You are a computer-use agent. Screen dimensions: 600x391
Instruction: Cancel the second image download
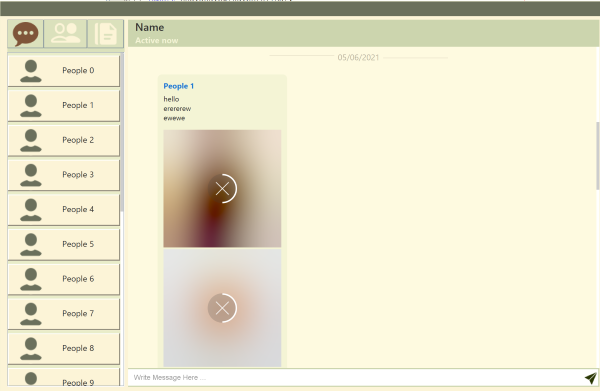tap(222, 308)
